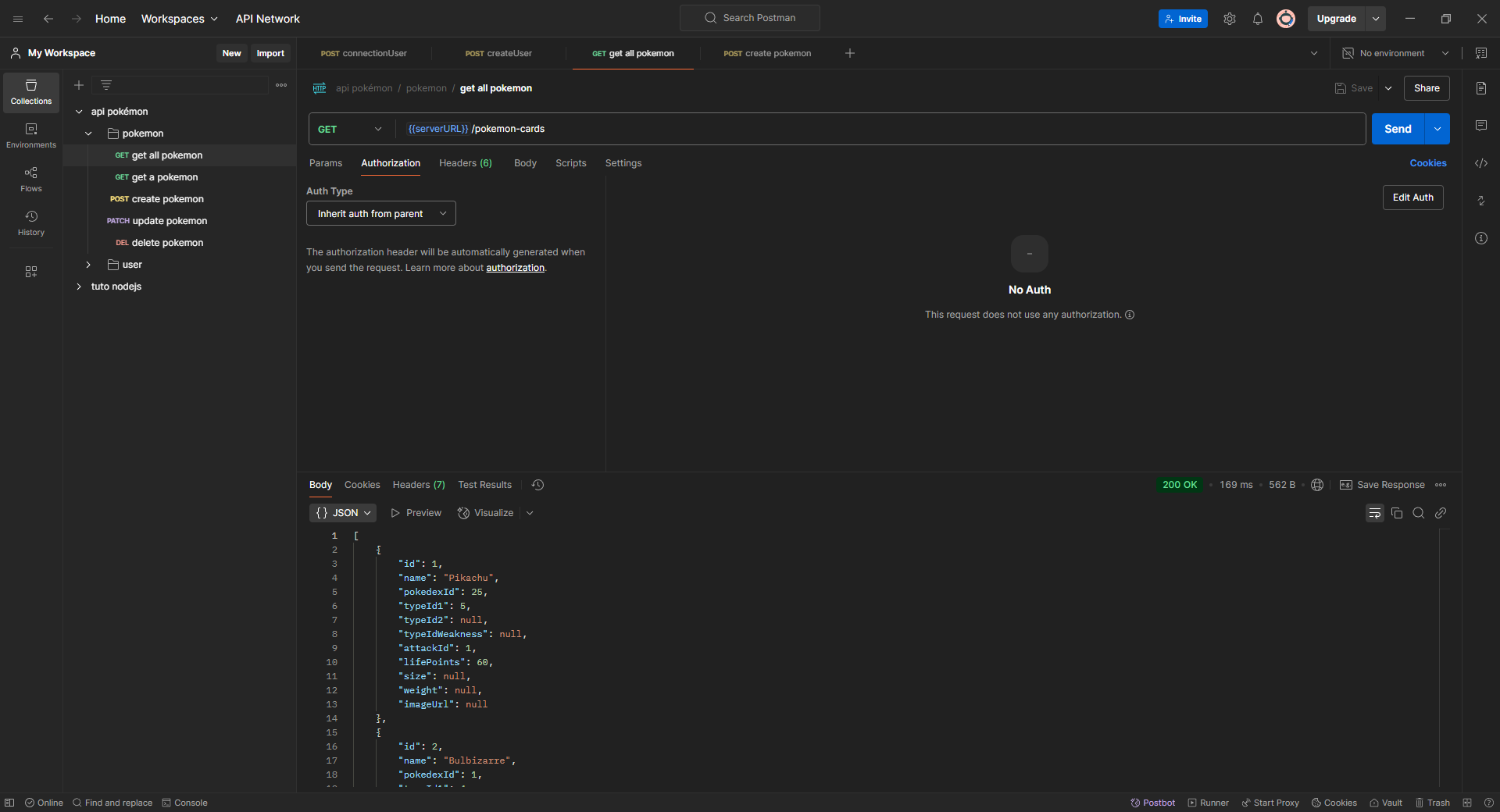The height and width of the screenshot is (812, 1500).
Task: Expand the user folder in the collection
Action: pos(87,265)
